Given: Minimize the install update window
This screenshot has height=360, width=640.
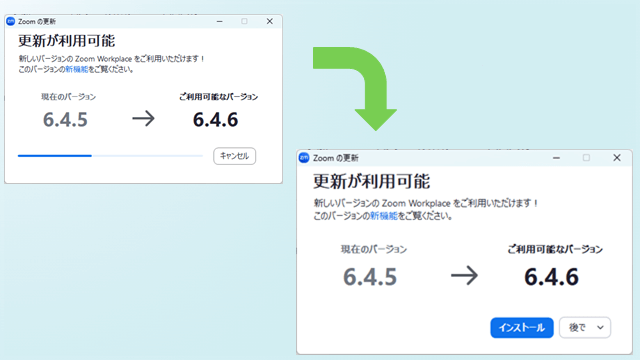Looking at the screenshot, I should click(x=556, y=158).
